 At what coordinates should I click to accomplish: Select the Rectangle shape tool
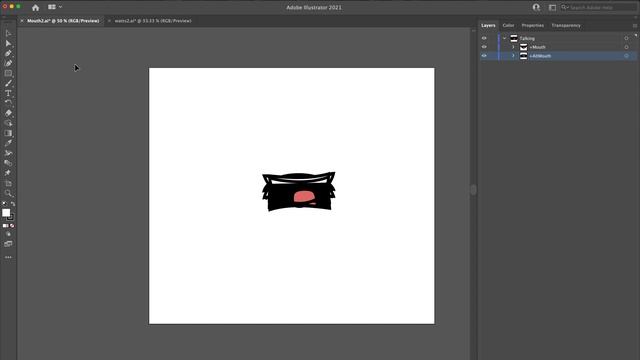[8, 73]
